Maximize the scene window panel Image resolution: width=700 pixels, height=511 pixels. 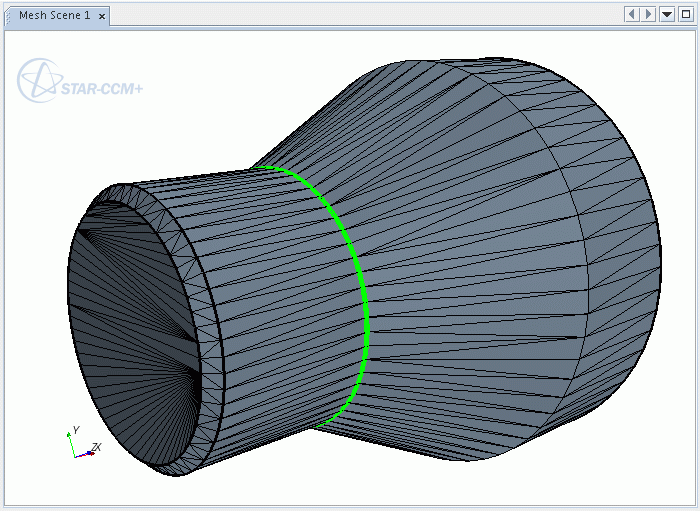[685, 15]
